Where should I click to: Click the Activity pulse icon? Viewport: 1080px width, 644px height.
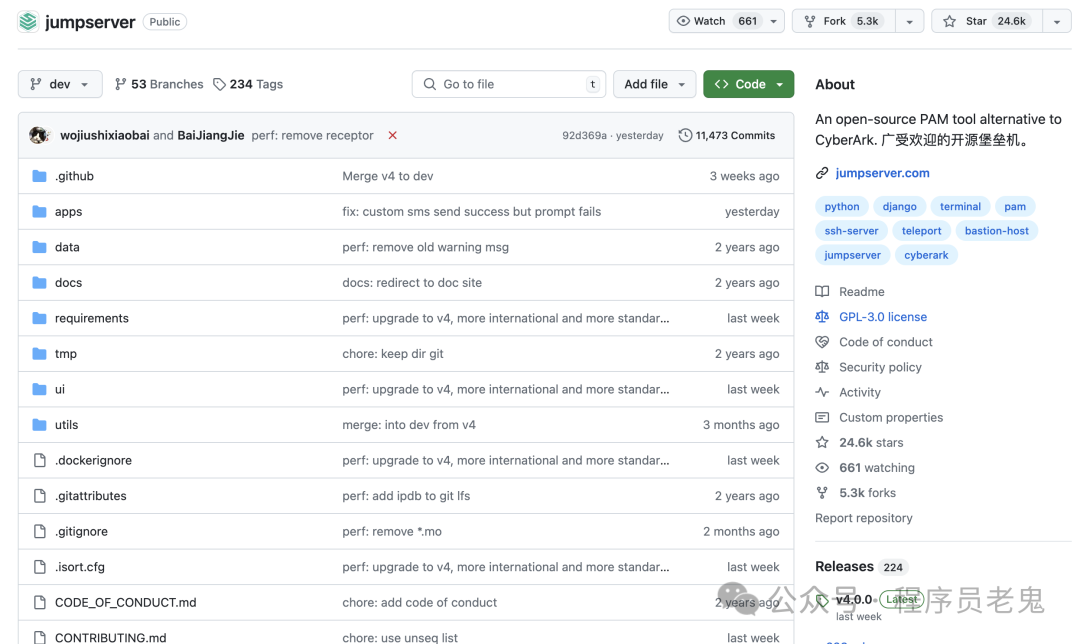coord(822,392)
